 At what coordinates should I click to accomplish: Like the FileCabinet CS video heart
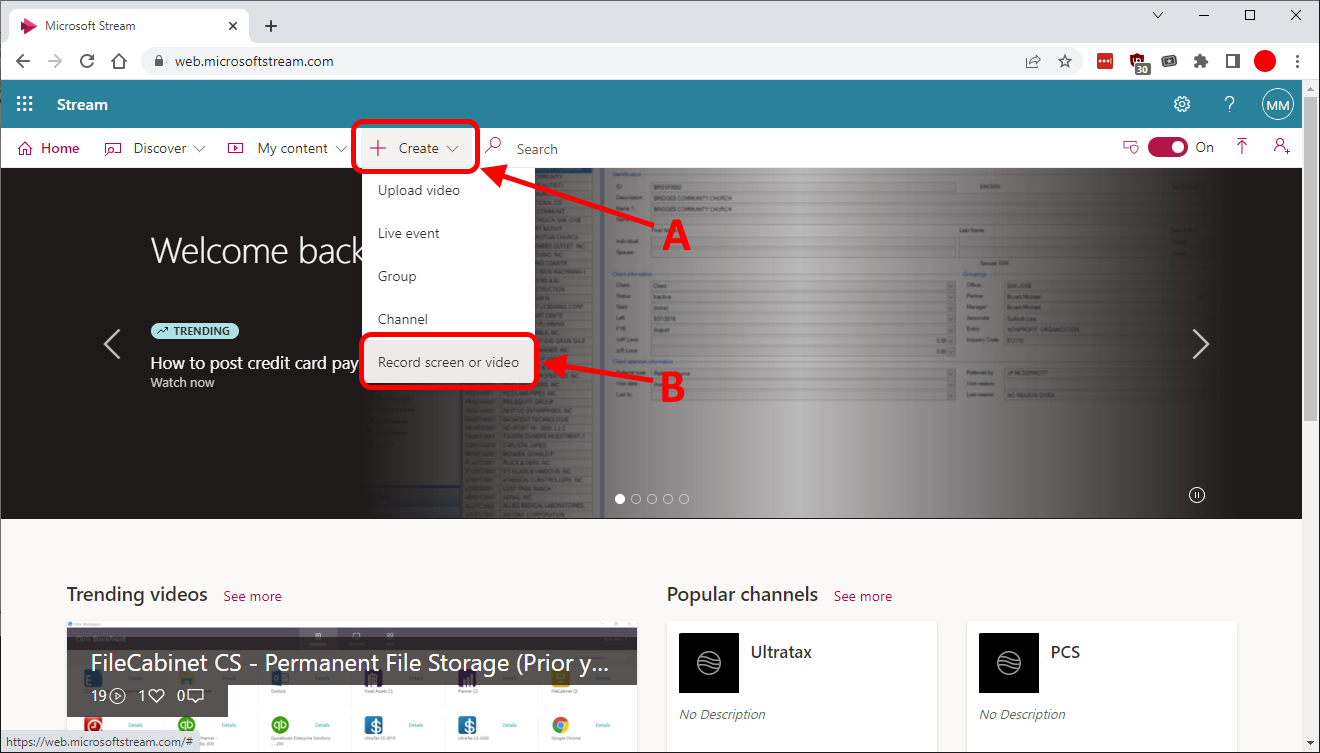tap(157, 696)
